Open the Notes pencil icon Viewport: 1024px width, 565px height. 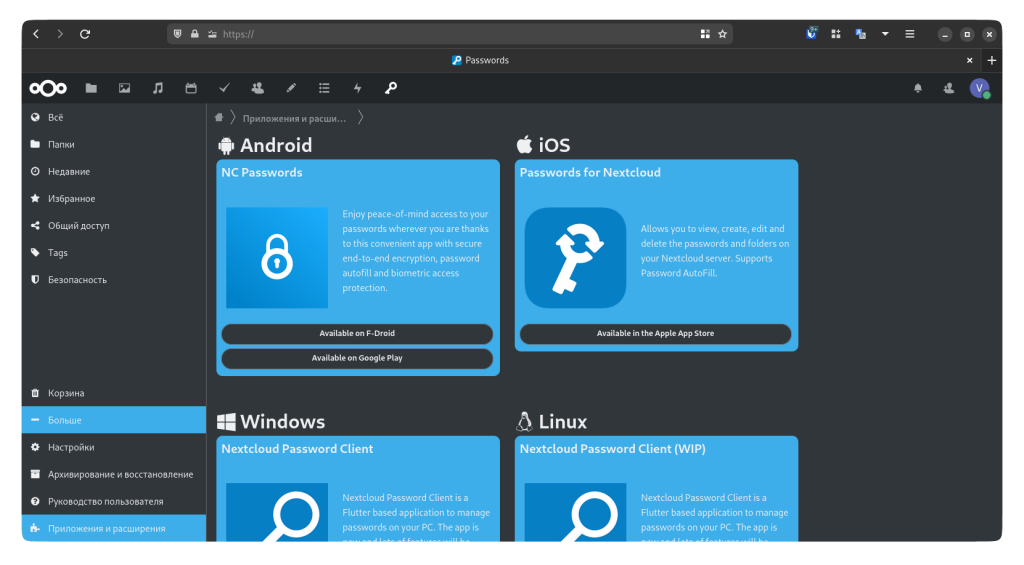pyautogui.click(x=291, y=88)
